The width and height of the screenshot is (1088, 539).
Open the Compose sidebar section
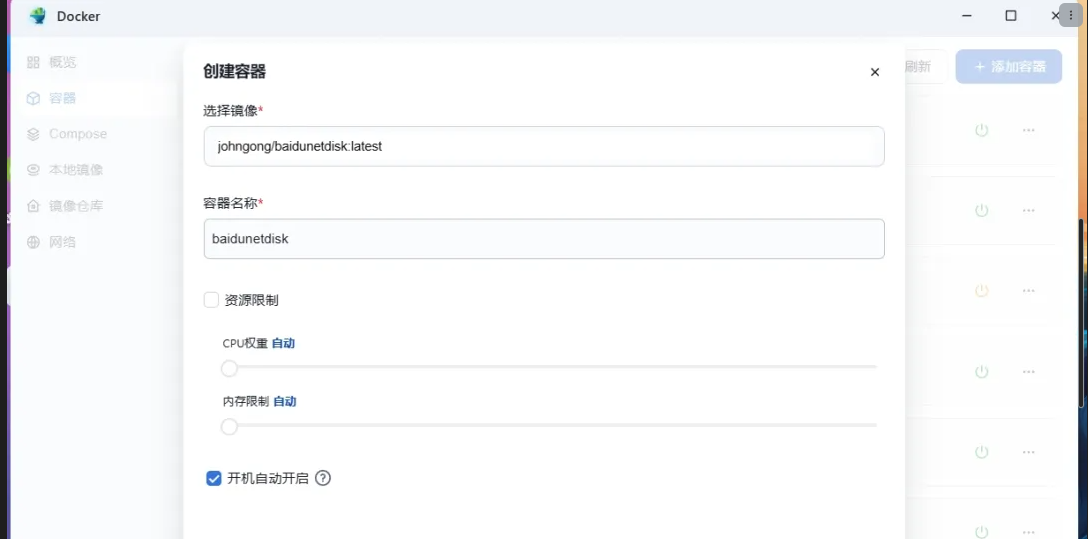pos(77,134)
